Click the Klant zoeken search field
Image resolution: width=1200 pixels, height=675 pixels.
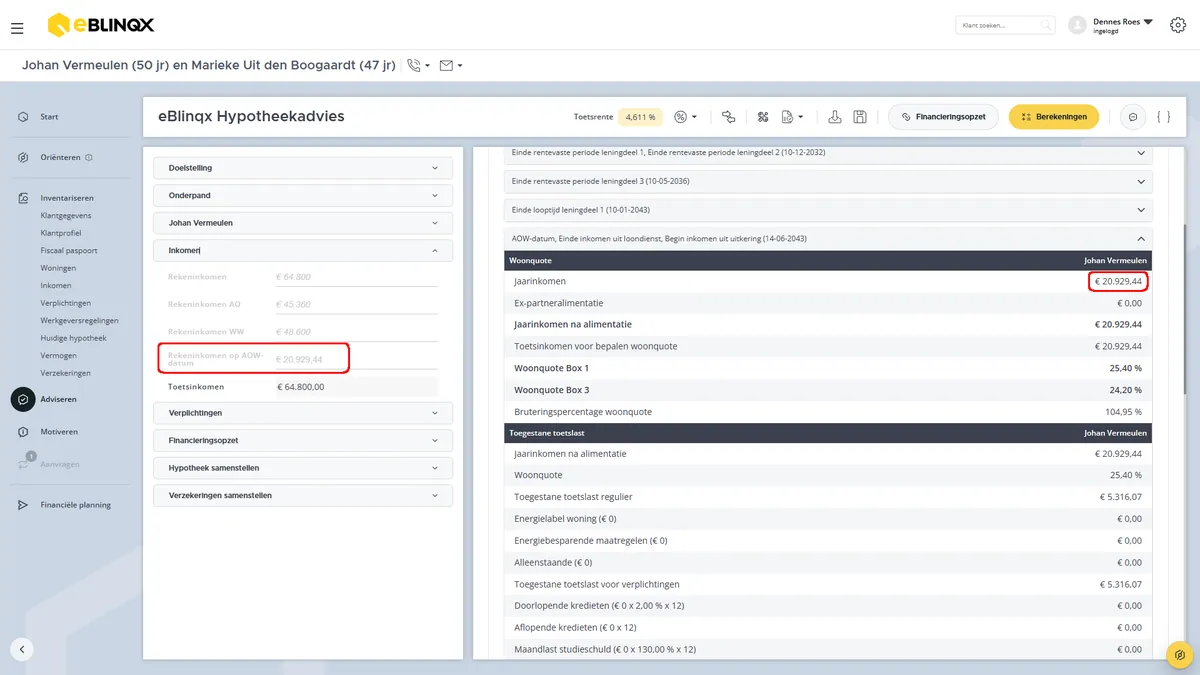click(x=1005, y=25)
